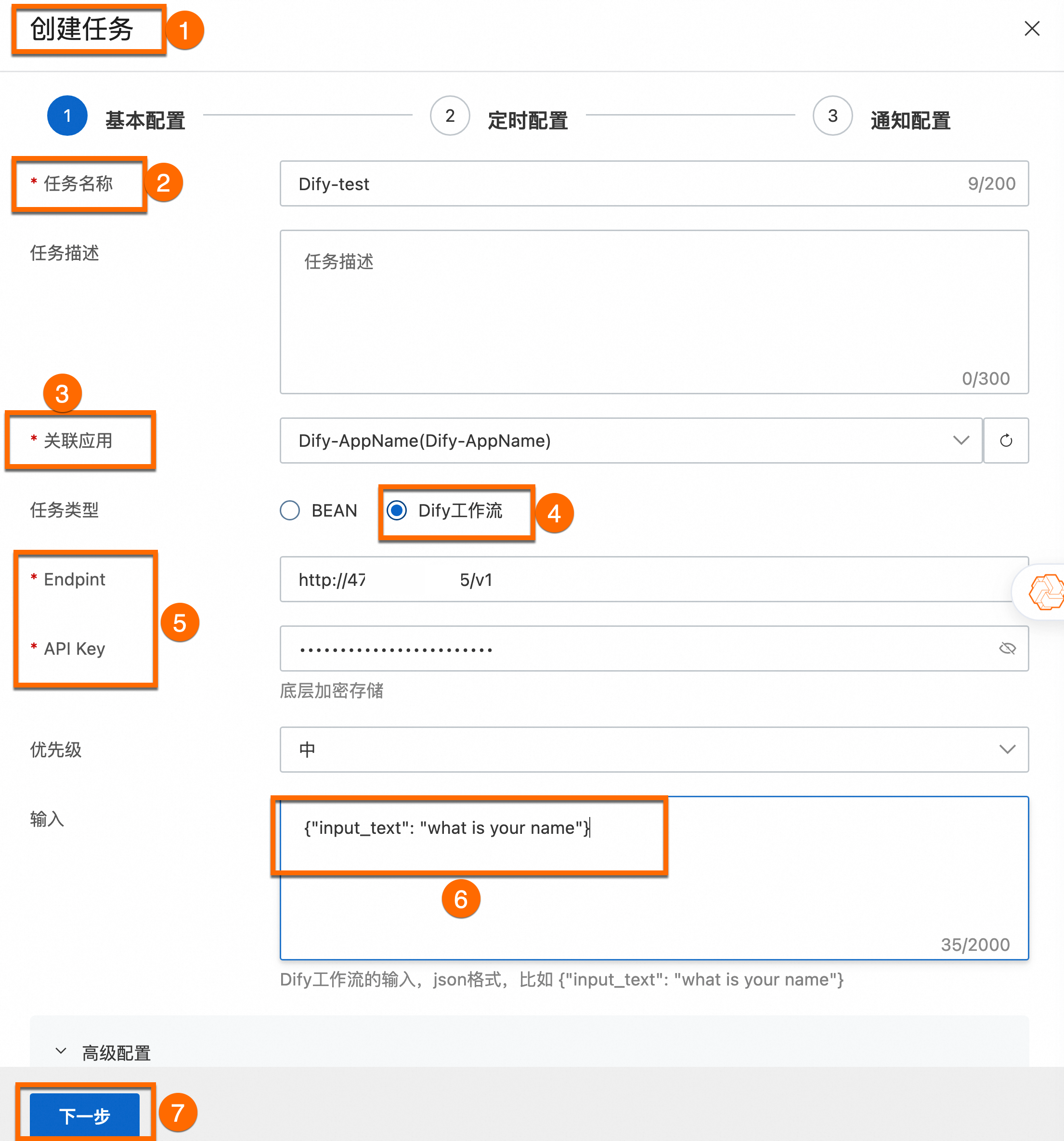Click the orange floating assistant icon
The height and width of the screenshot is (1141, 1064).
[1046, 591]
